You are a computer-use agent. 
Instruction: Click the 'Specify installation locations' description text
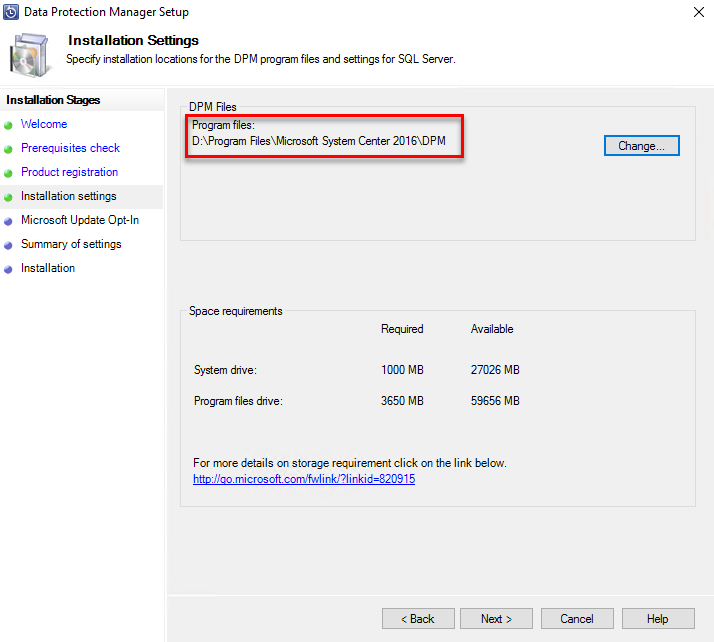pyautogui.click(x=260, y=59)
